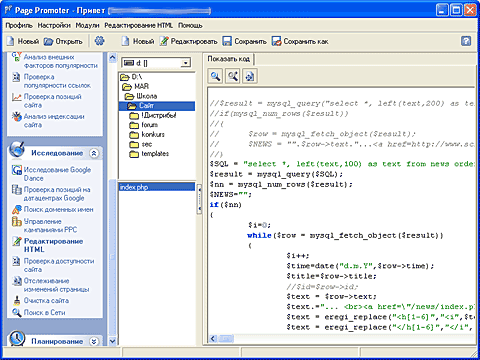Click sidebar scrollbar down arrow
The width and height of the screenshot is (480, 360).
click(113, 341)
